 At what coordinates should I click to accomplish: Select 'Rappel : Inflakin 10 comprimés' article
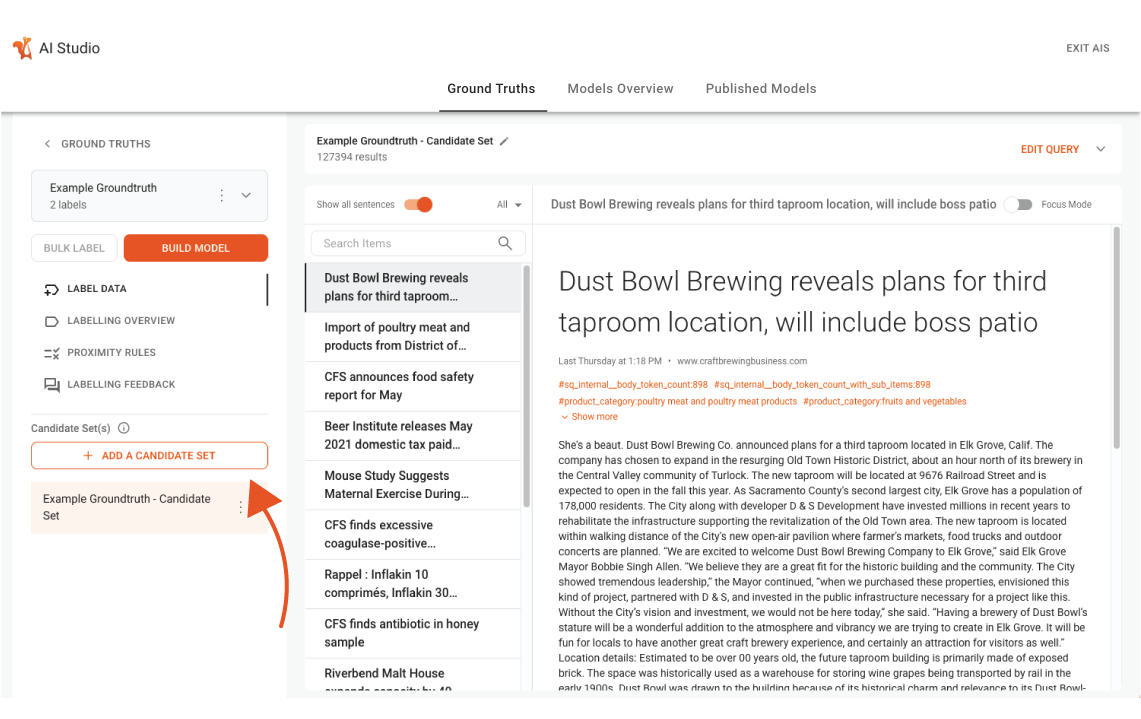pos(413,584)
